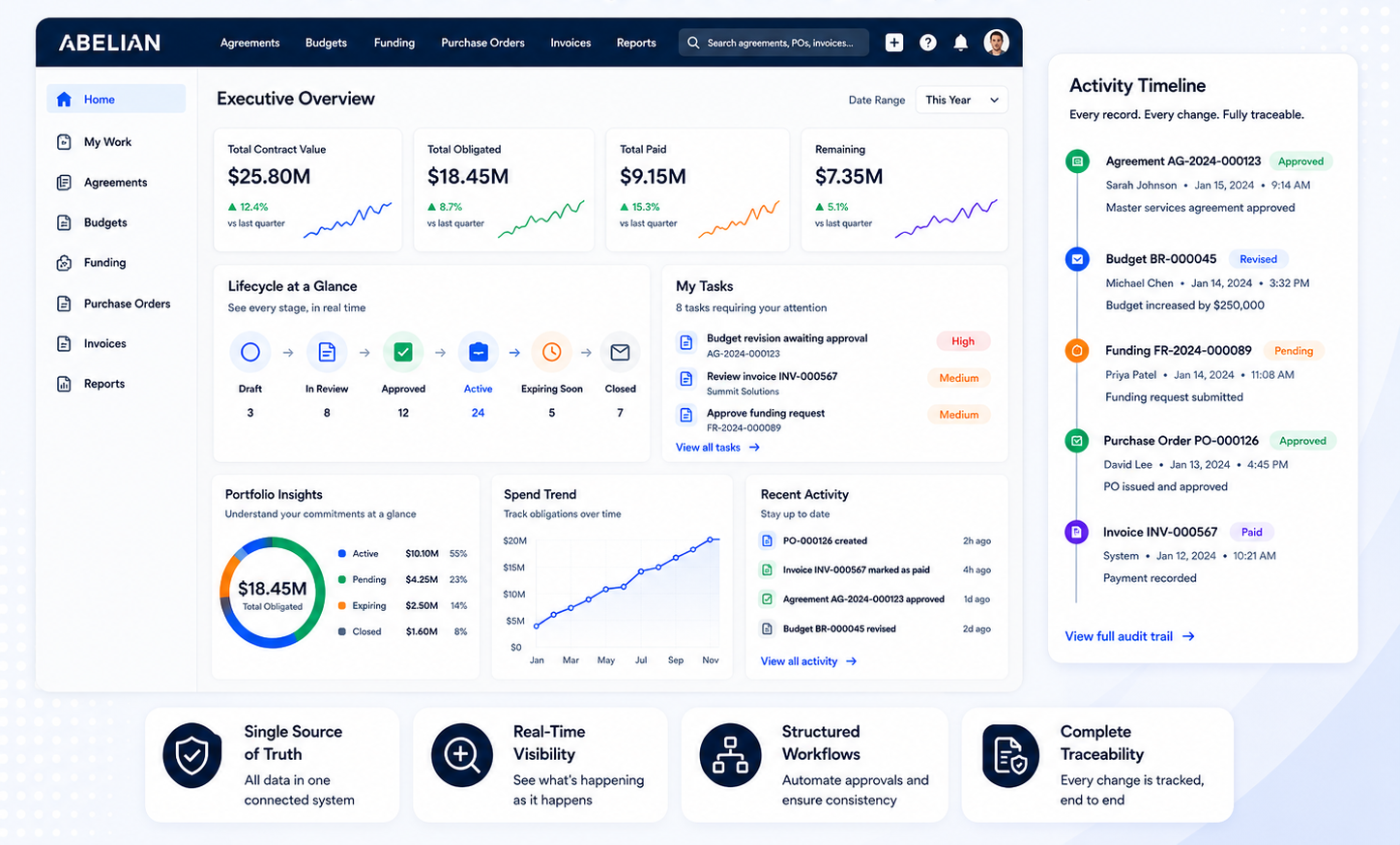Click the Invoices sidebar icon

click(x=64, y=344)
